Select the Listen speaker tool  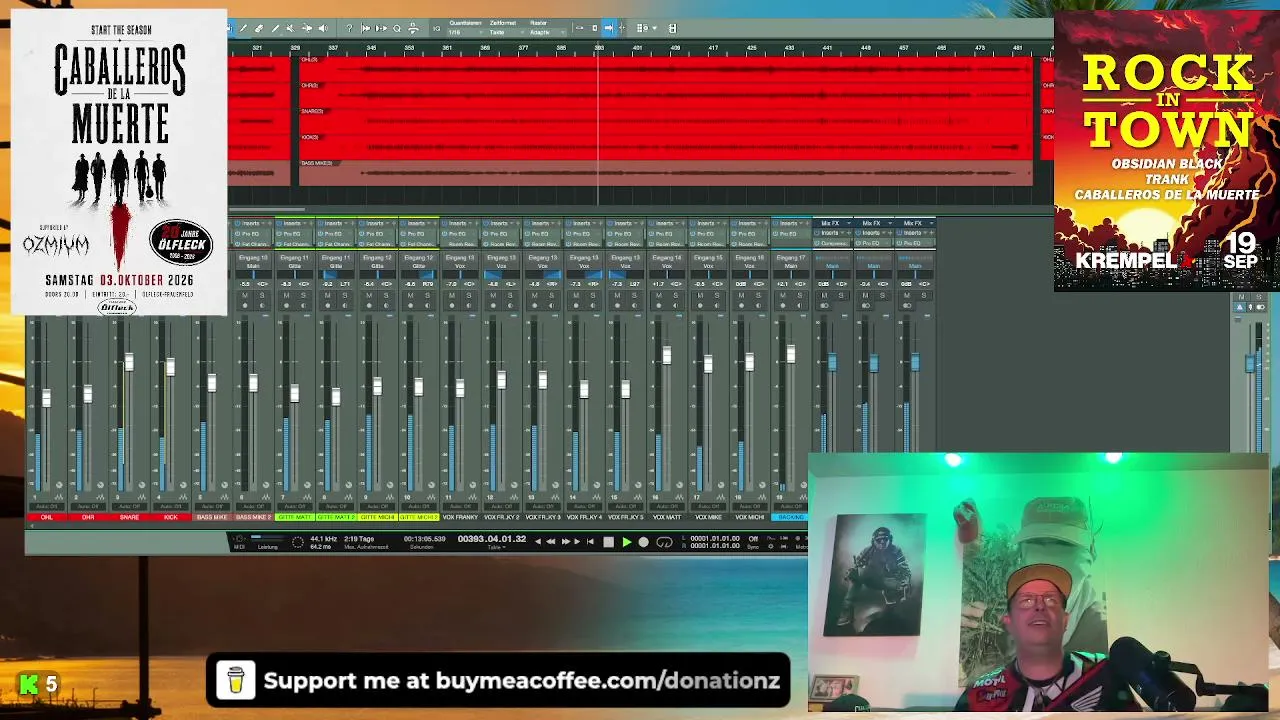pos(323,28)
